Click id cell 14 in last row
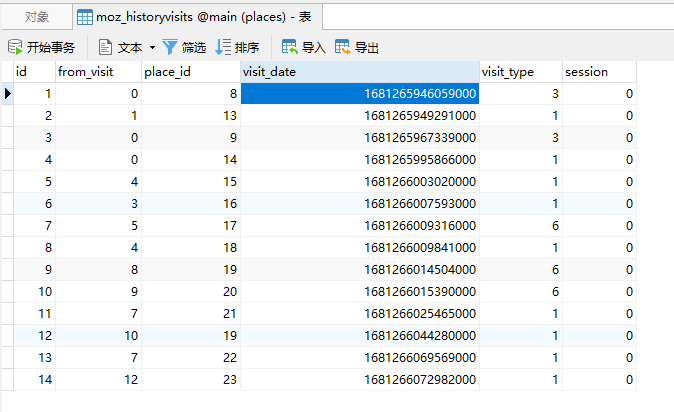Viewport: 674px width, 412px height. [34, 379]
